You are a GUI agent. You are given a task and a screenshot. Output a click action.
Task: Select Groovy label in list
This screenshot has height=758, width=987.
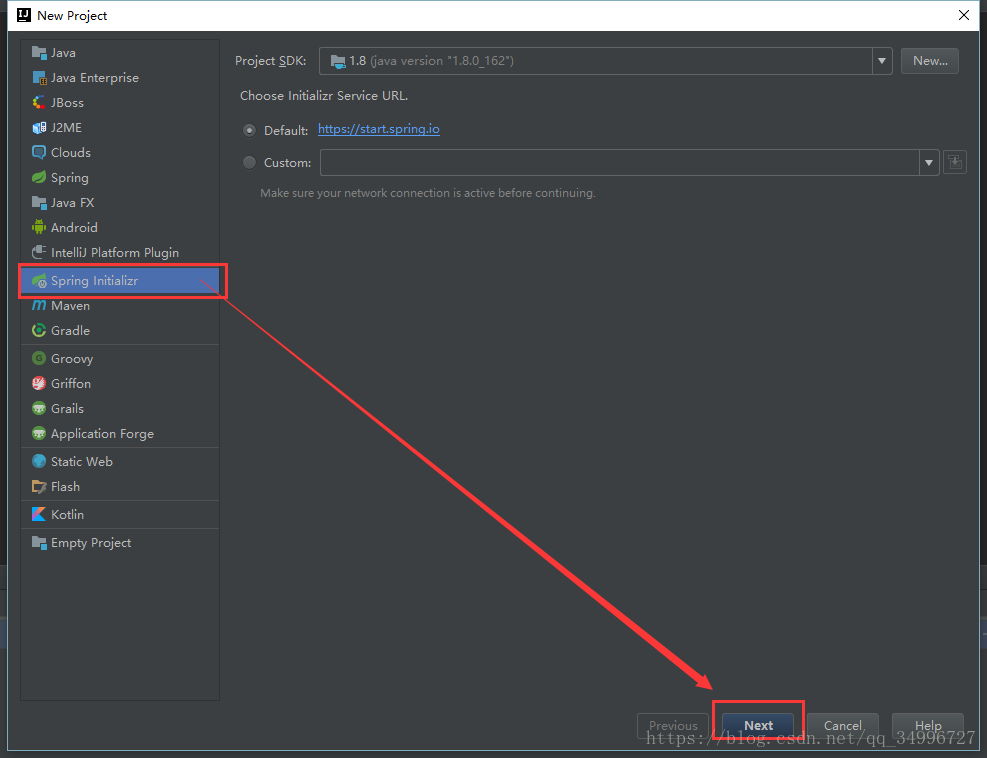click(x=72, y=358)
